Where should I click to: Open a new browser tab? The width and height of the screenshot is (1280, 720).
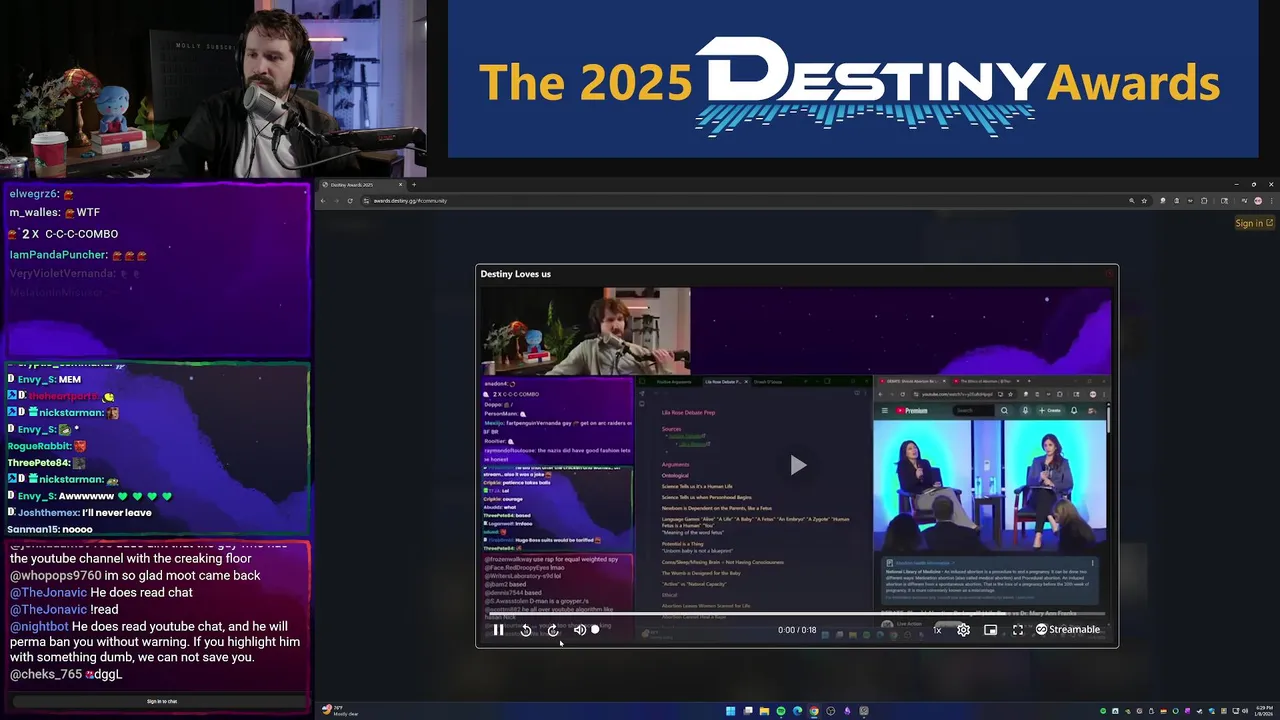[414, 184]
